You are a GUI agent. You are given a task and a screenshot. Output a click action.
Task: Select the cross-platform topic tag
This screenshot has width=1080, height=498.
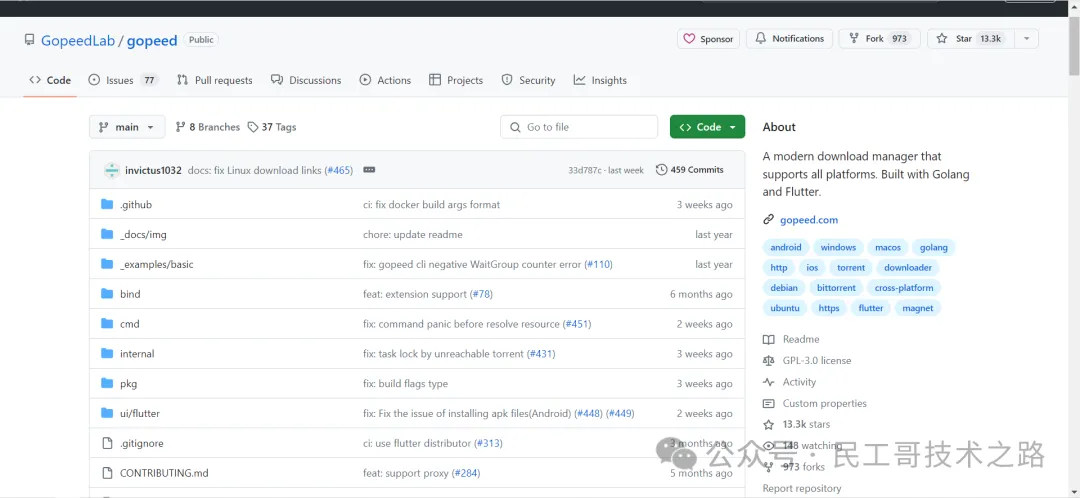[x=904, y=288]
